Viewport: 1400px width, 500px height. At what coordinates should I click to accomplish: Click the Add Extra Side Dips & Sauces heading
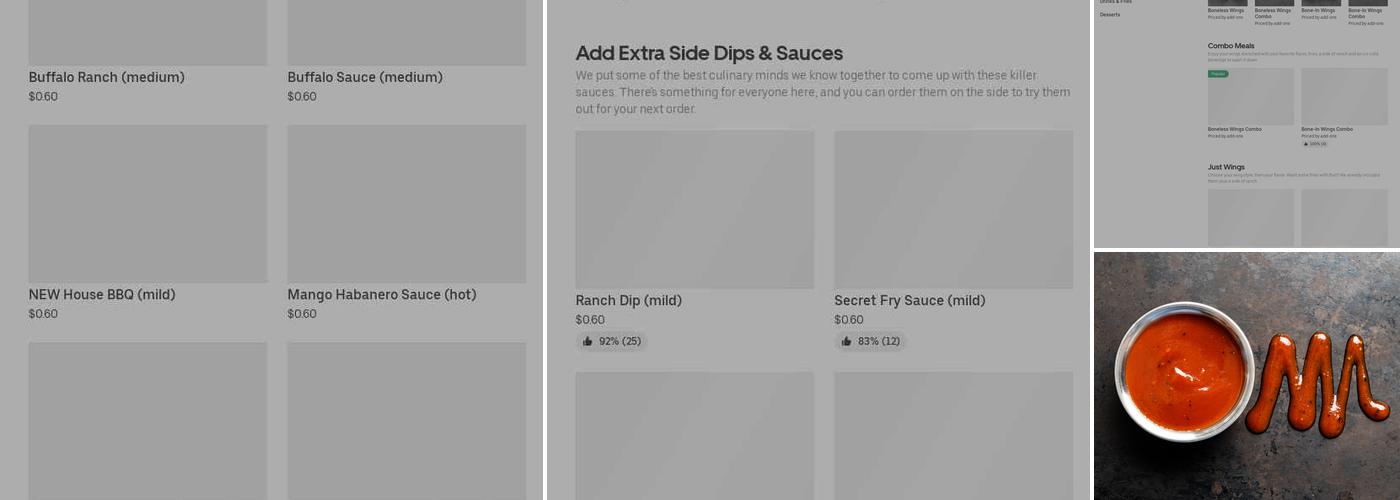coord(709,53)
